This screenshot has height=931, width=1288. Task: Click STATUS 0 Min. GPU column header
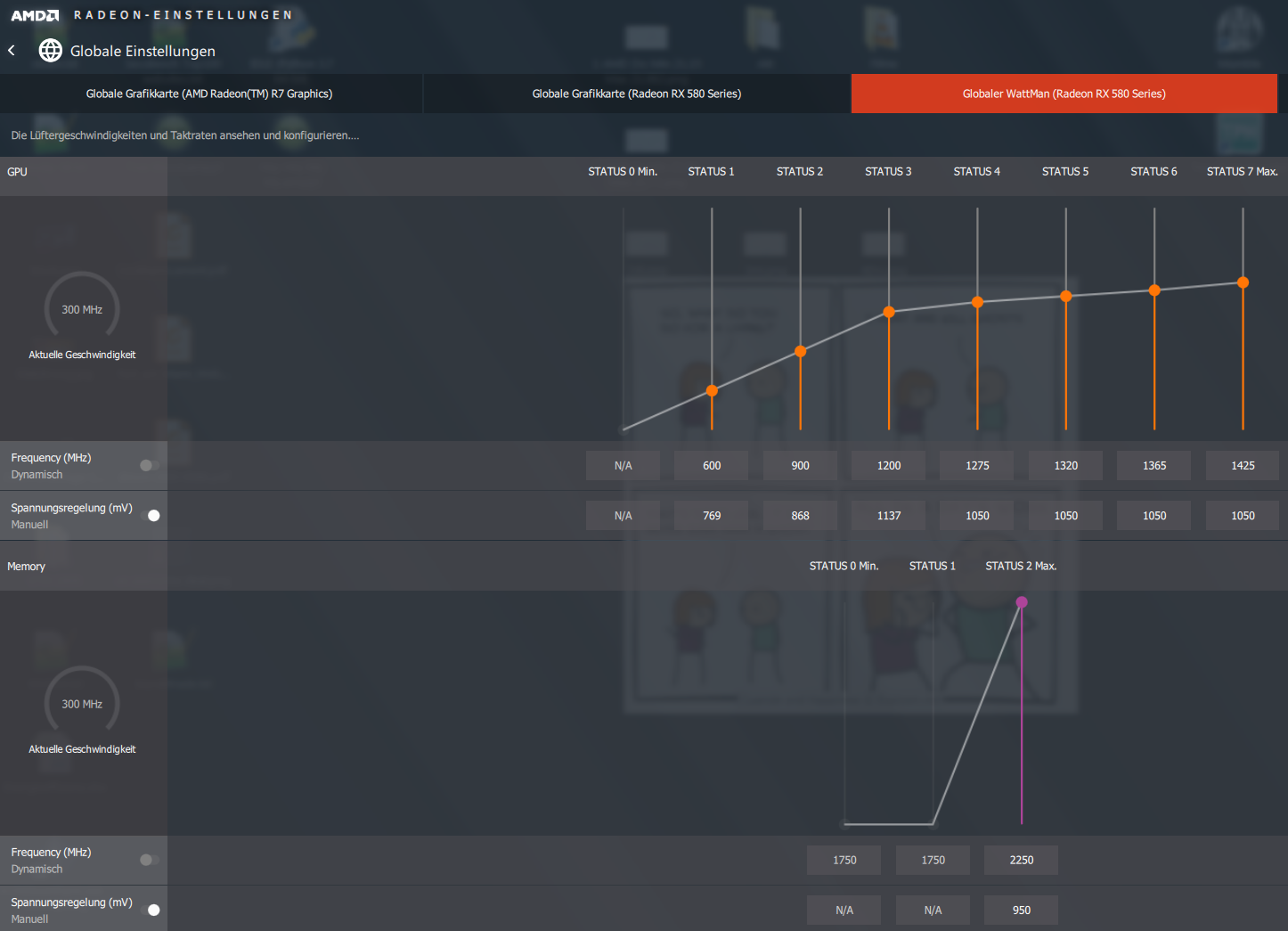click(x=623, y=172)
